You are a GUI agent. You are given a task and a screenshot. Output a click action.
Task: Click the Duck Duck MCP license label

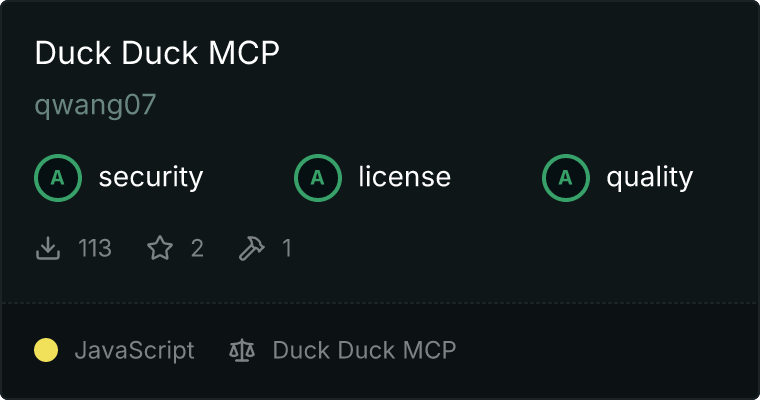(364, 350)
